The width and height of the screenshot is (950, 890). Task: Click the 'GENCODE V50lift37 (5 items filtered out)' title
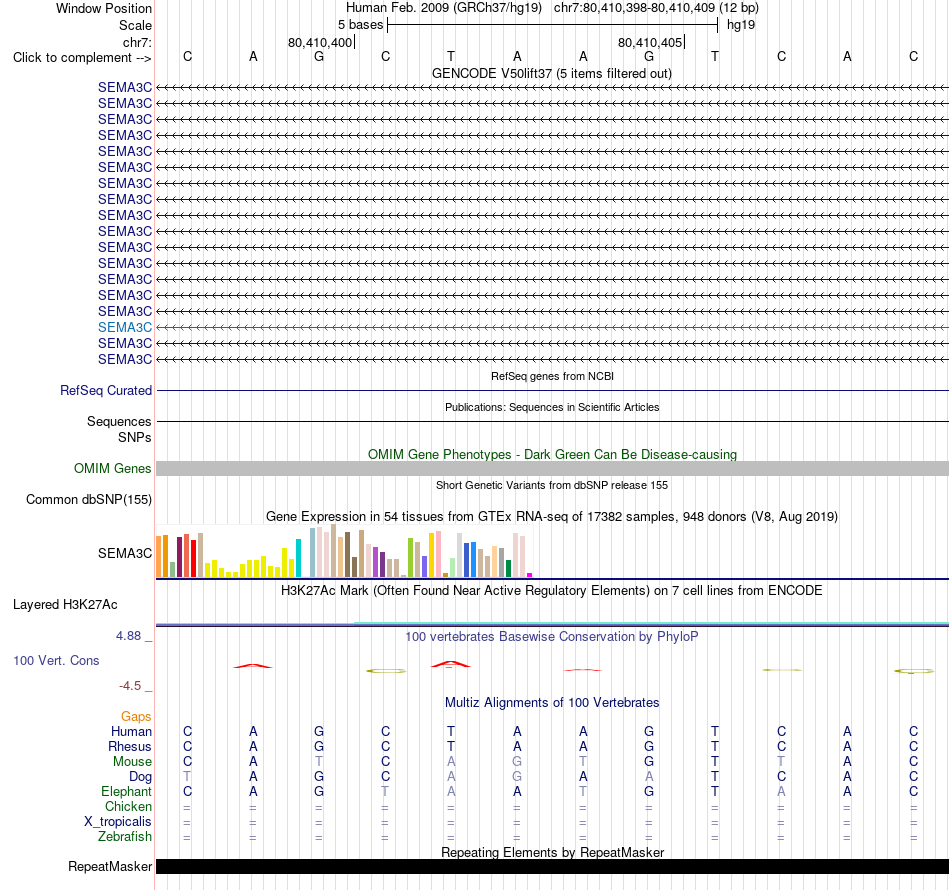pos(551,73)
